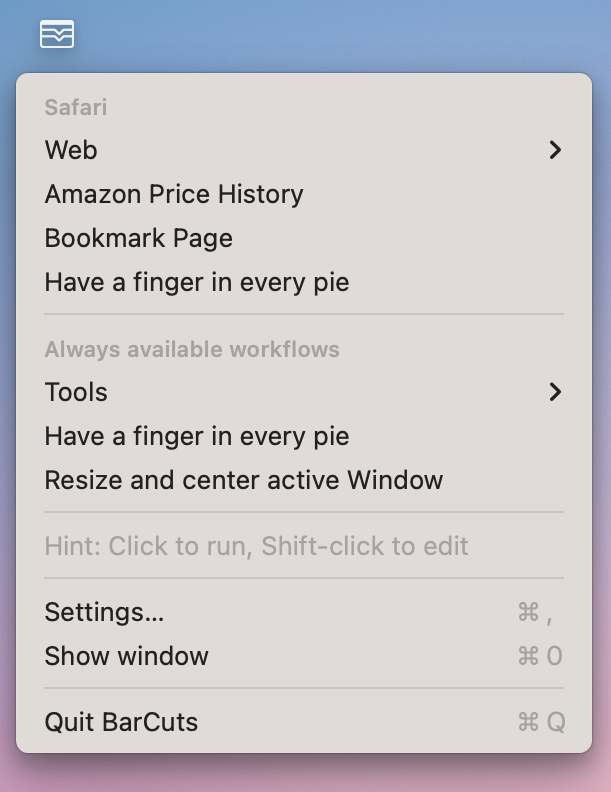
Task: Run the Bookmark Page workflow
Action: pyautogui.click(x=304, y=238)
